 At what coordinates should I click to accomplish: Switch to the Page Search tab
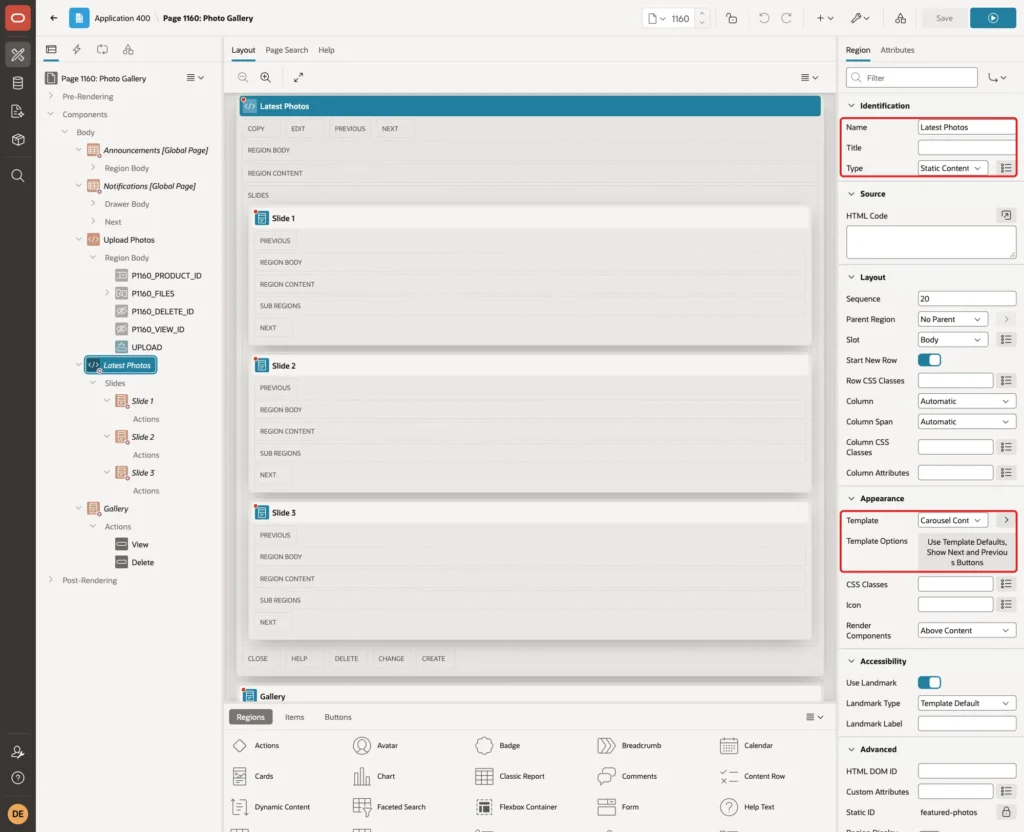[x=286, y=50]
